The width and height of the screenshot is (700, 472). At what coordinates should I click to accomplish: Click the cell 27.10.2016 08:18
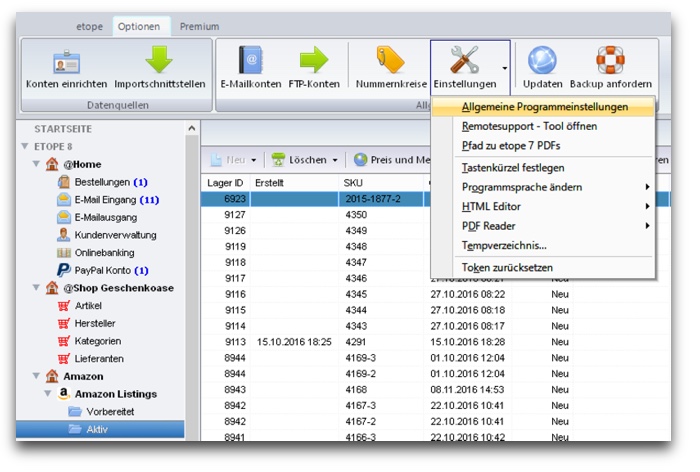coord(467,310)
